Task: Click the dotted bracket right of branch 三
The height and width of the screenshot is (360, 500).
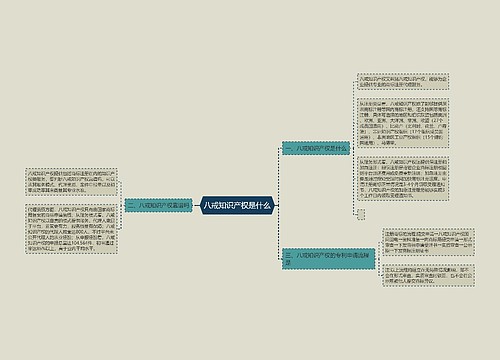Action: pyautogui.click(x=379, y=259)
